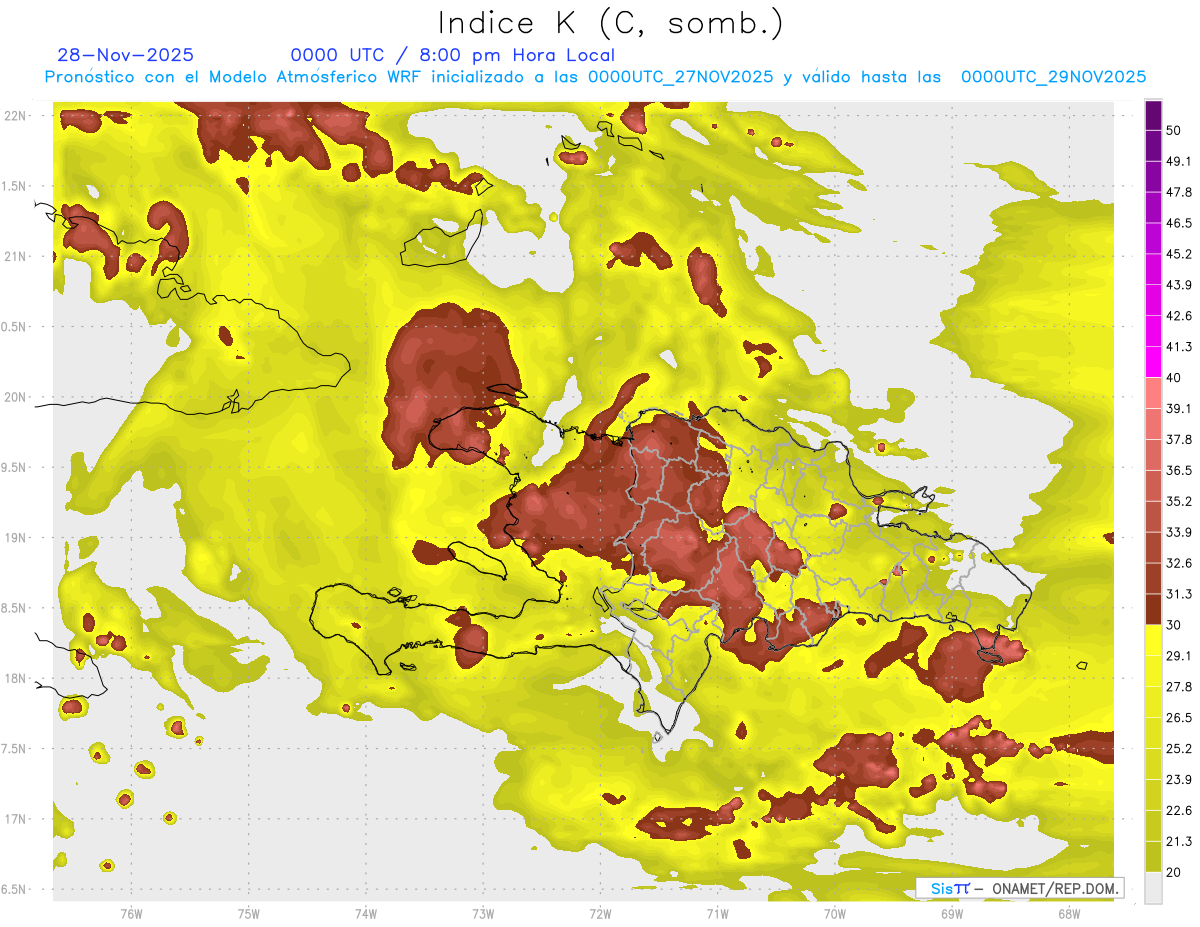Image resolution: width=1200 pixels, height=927 pixels.
Task: Click the "21.3" color scale label
Action: point(1179,841)
